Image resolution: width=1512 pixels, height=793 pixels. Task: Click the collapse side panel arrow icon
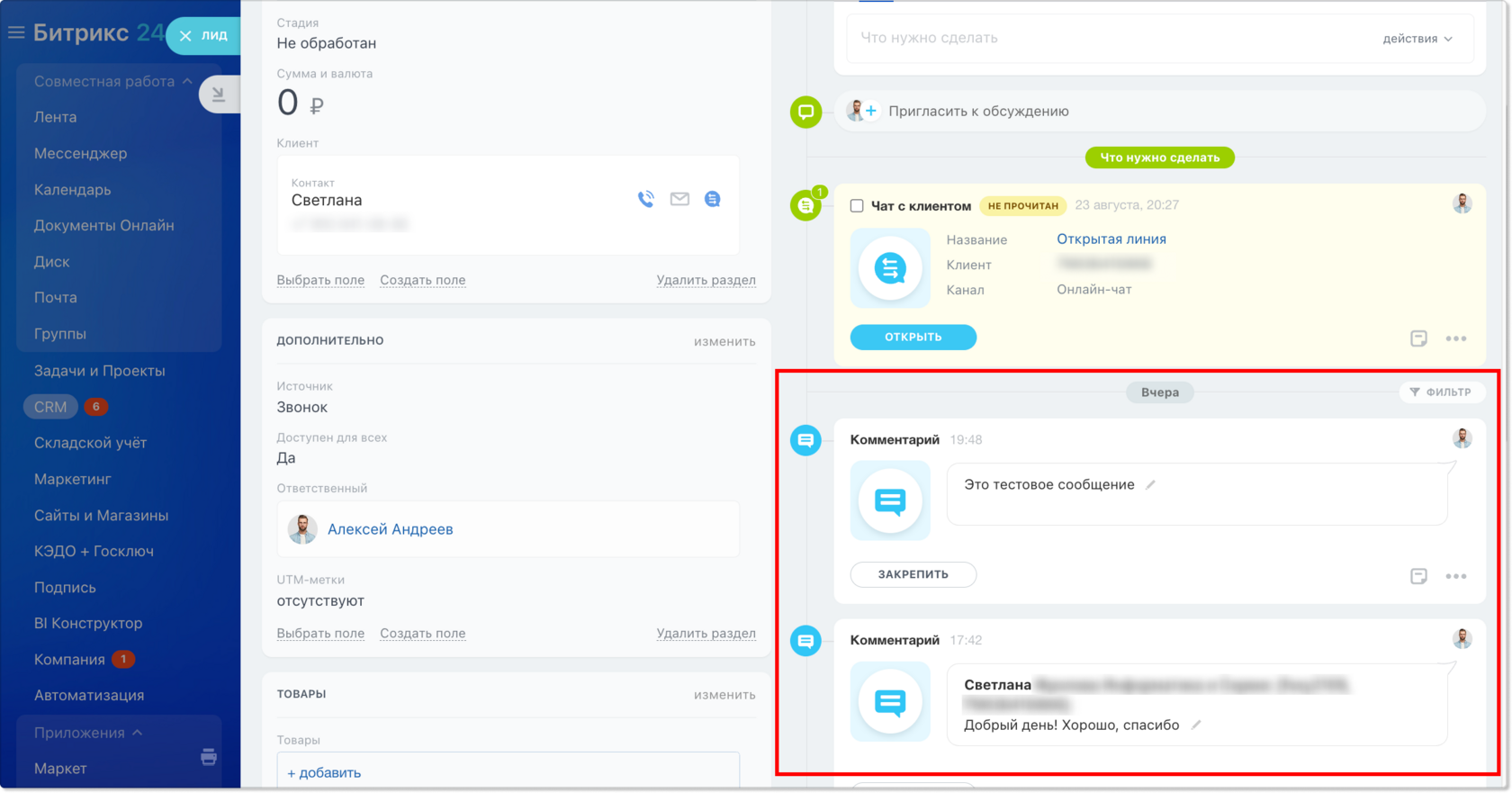[218, 94]
